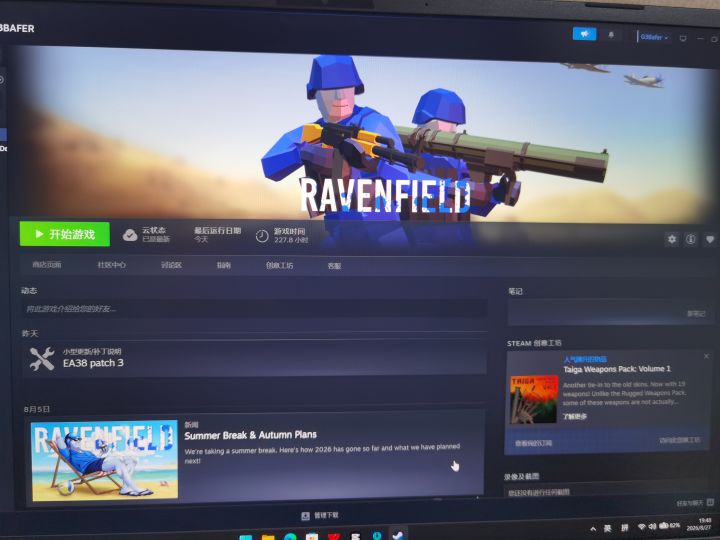Open the 商店页面 store page tab
The width and height of the screenshot is (720, 540).
tap(47, 264)
